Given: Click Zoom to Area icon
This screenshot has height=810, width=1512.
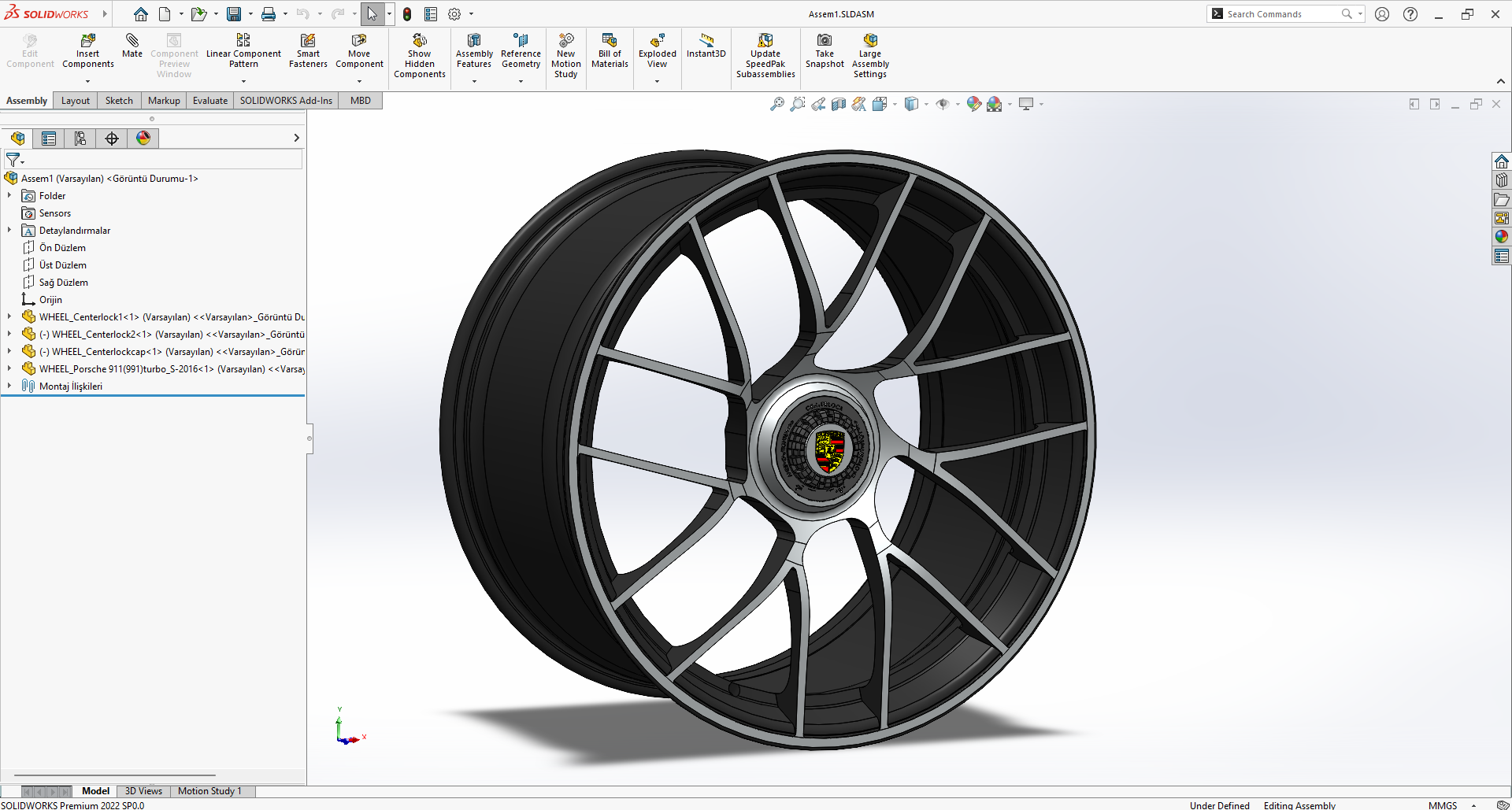Looking at the screenshot, I should [798, 104].
